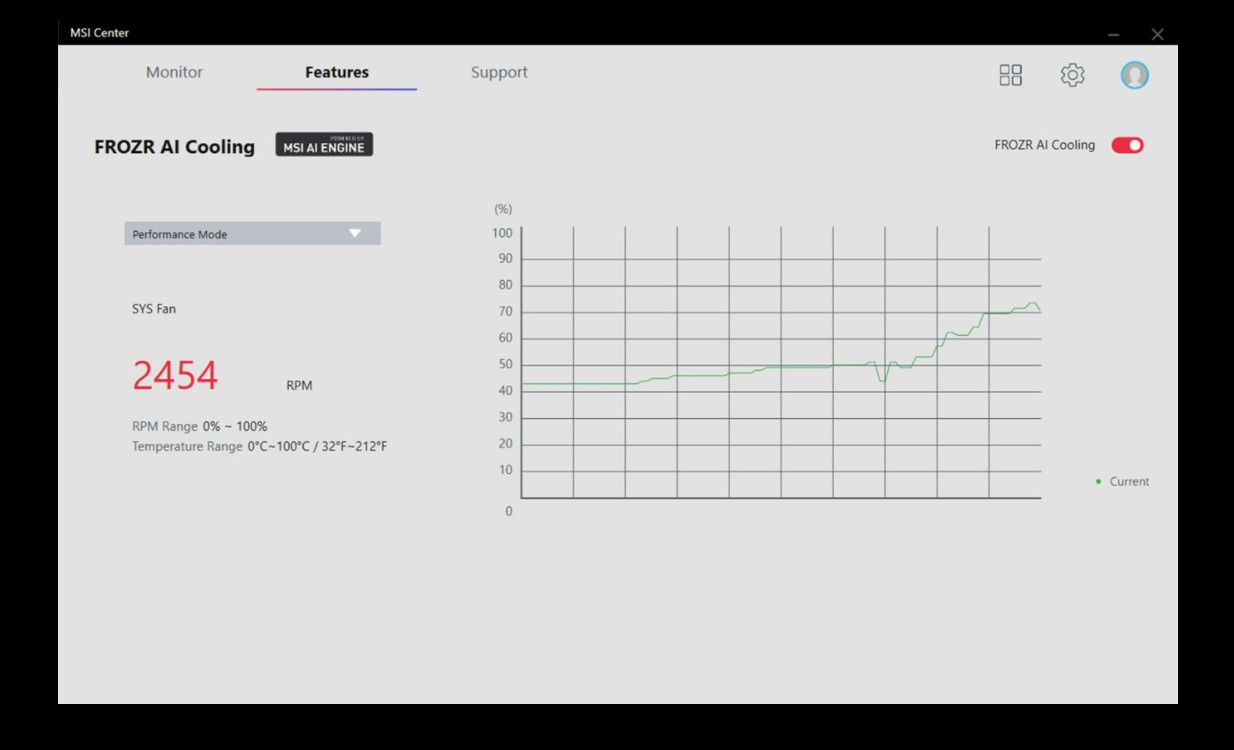Open the feature grid view icon

pyautogui.click(x=1011, y=75)
